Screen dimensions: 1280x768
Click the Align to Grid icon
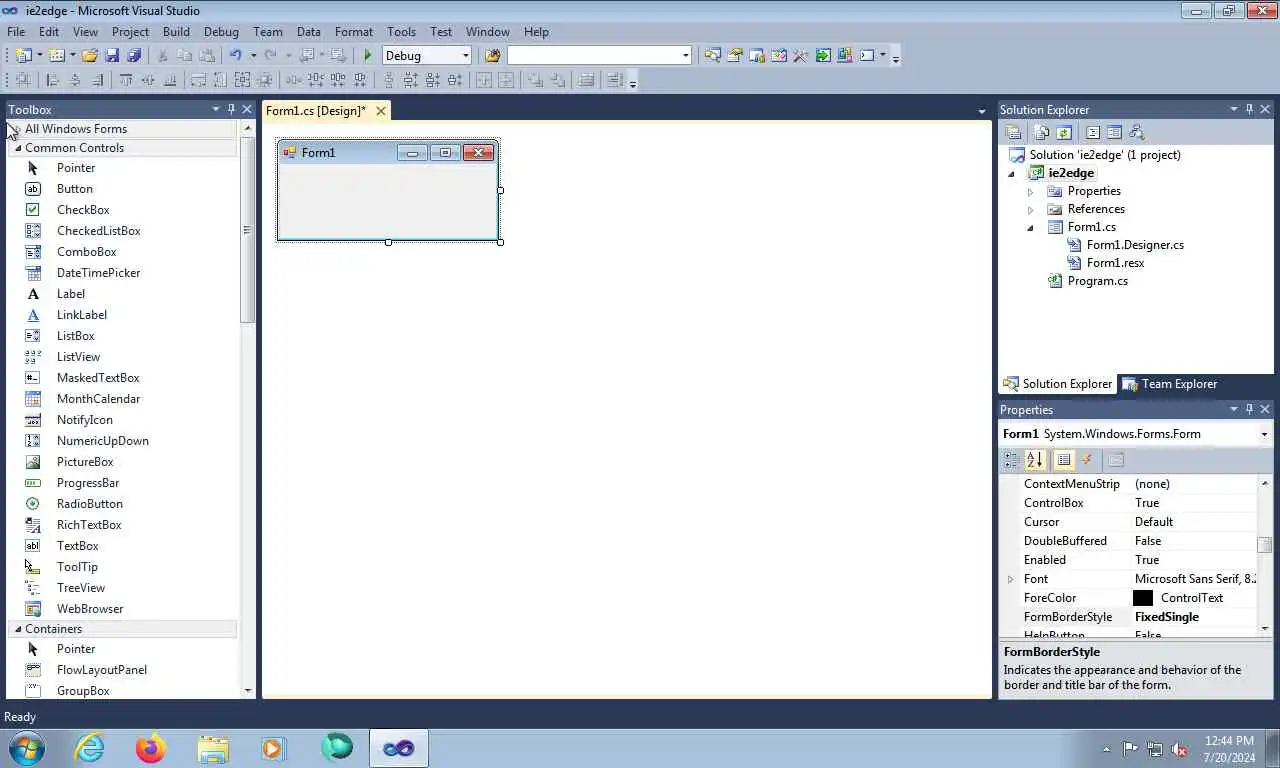[x=23, y=80]
